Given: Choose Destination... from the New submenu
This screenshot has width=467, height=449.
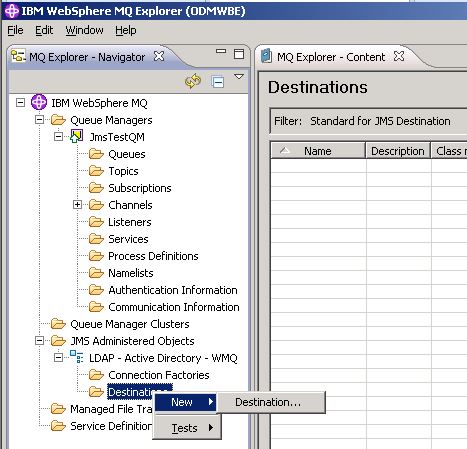Looking at the screenshot, I should 270,402.
